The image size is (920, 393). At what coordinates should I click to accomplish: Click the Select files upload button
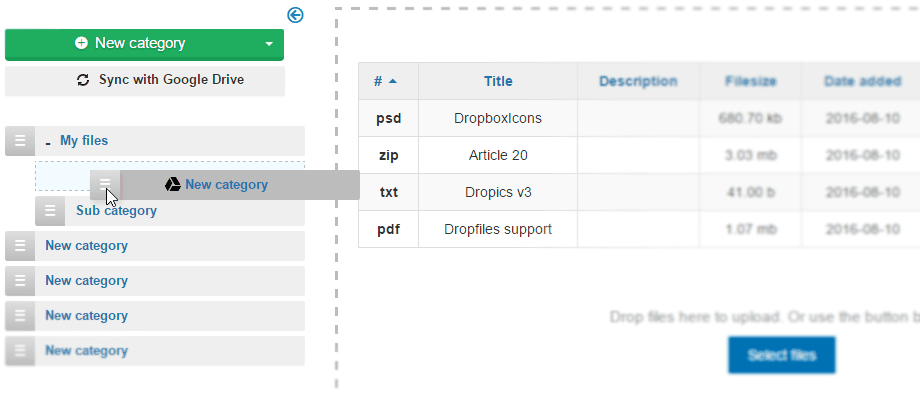click(x=782, y=355)
